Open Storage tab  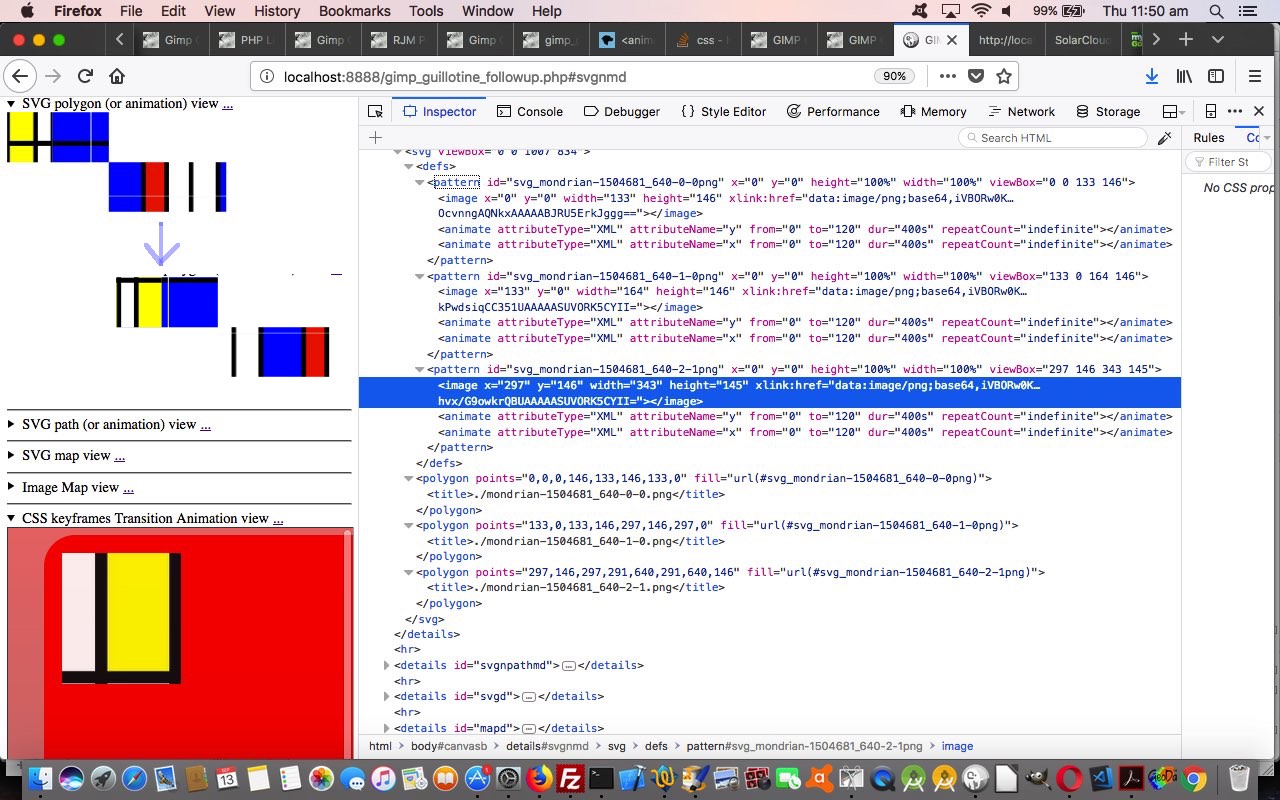tap(1108, 111)
